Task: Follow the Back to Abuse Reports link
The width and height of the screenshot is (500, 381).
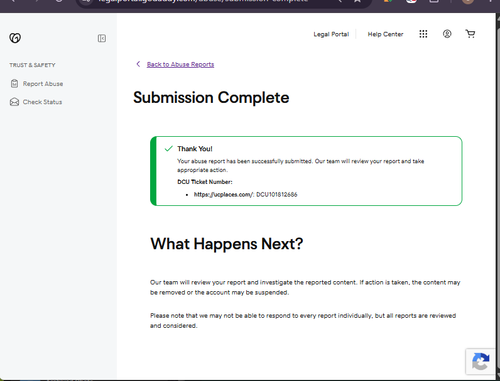Action: 180,64
